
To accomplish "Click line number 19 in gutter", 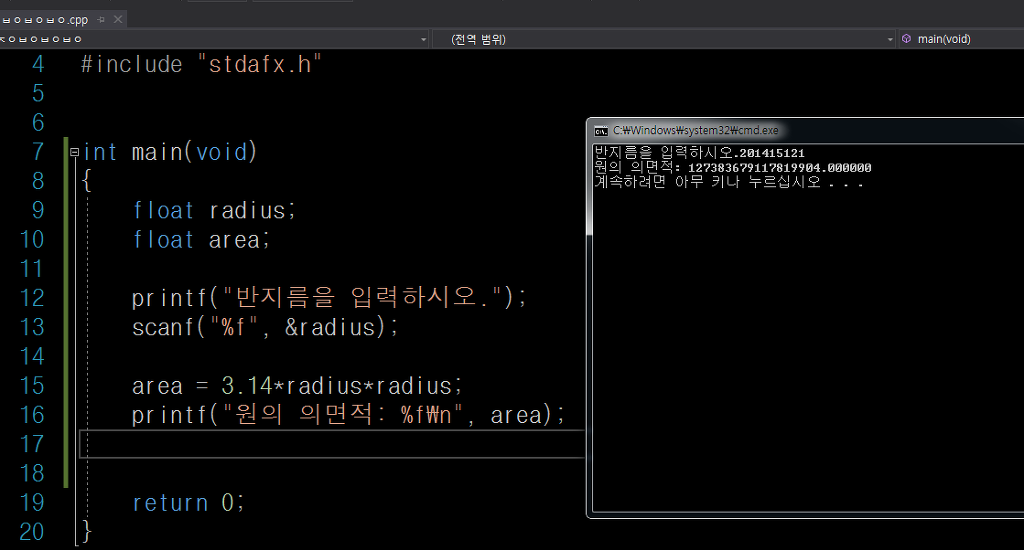I will coord(32,502).
